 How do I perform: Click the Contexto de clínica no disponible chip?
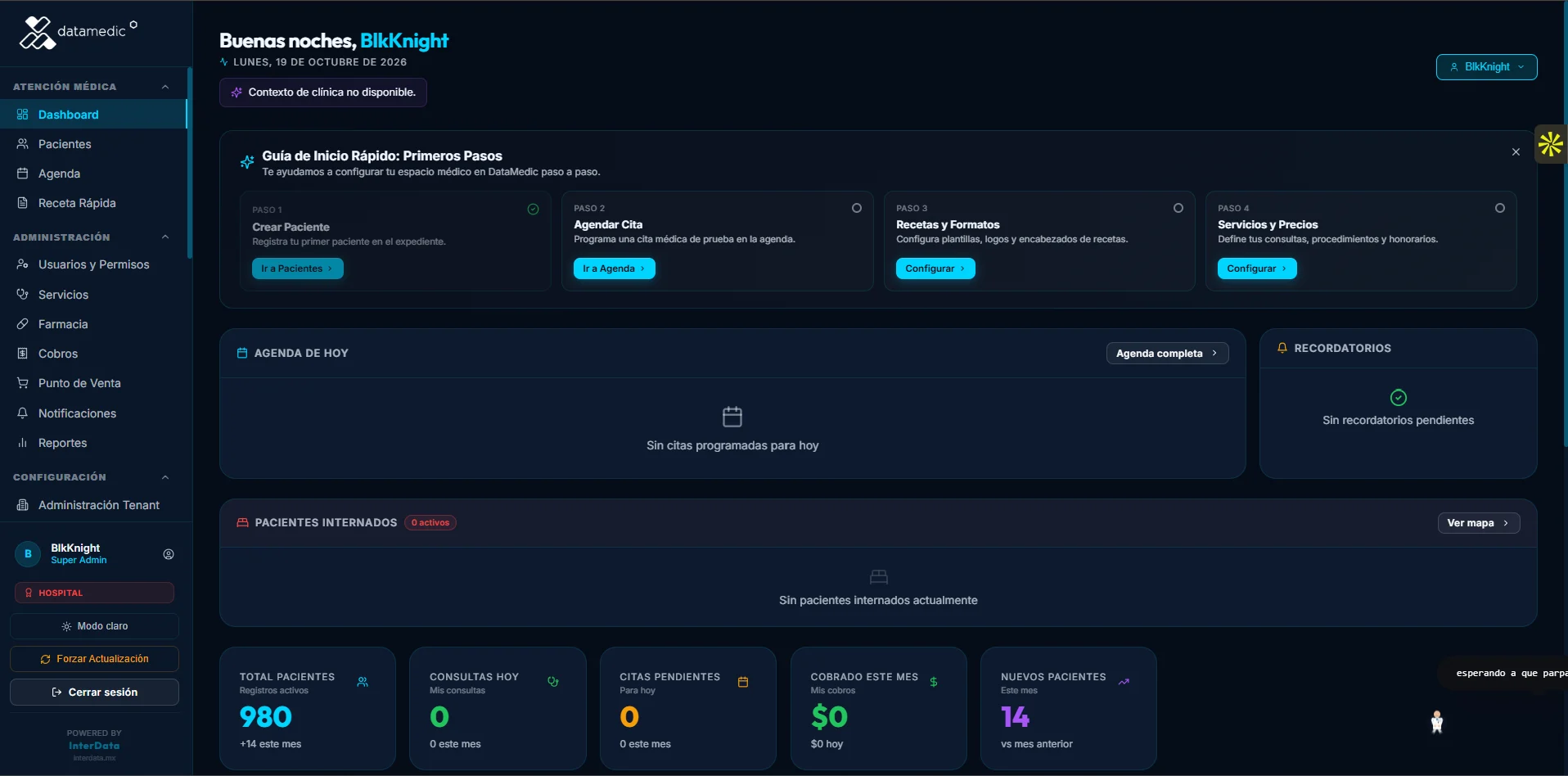(x=323, y=92)
